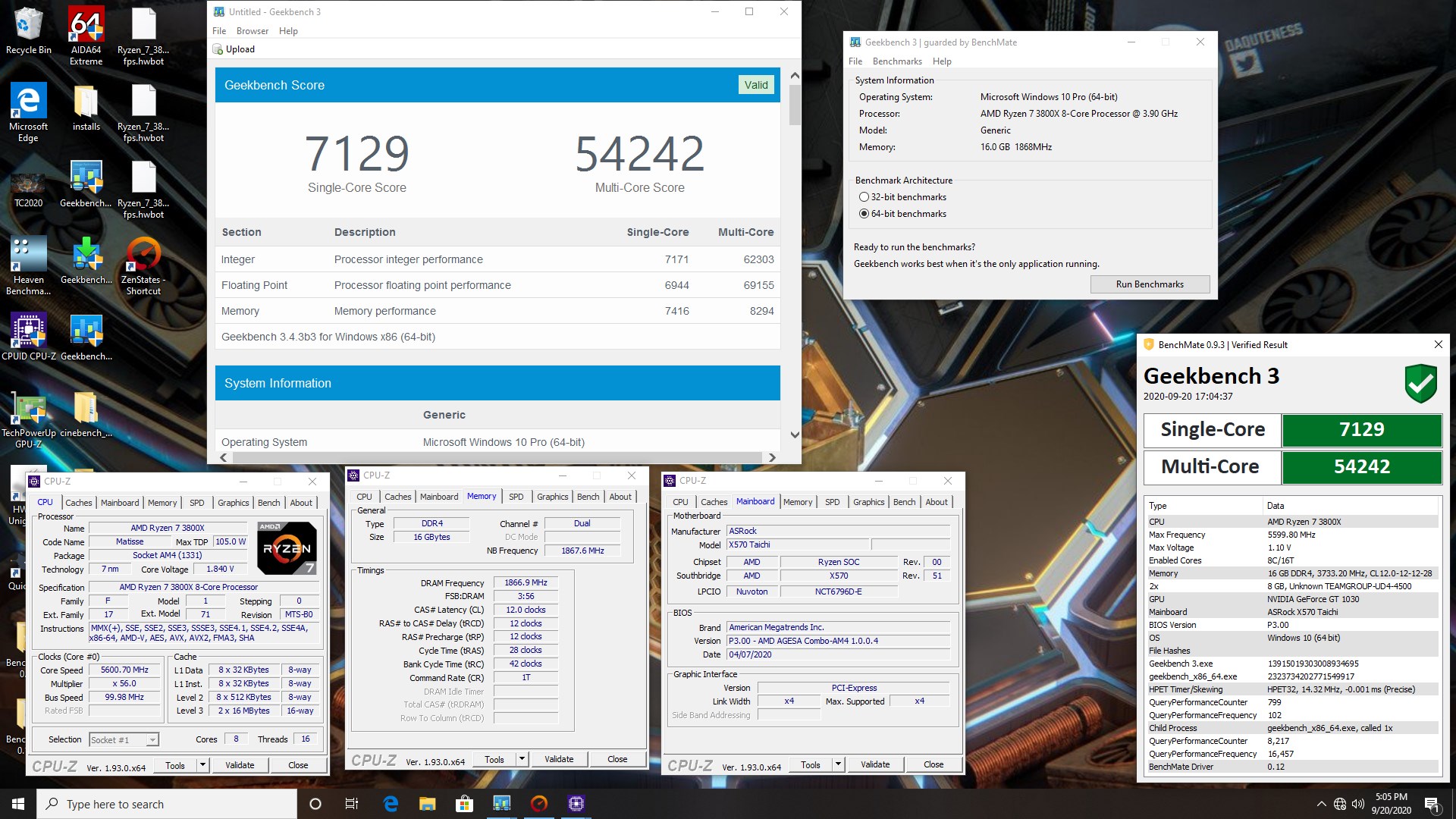
Task: Click Close in Mainboard CPU-Z window
Action: click(934, 764)
